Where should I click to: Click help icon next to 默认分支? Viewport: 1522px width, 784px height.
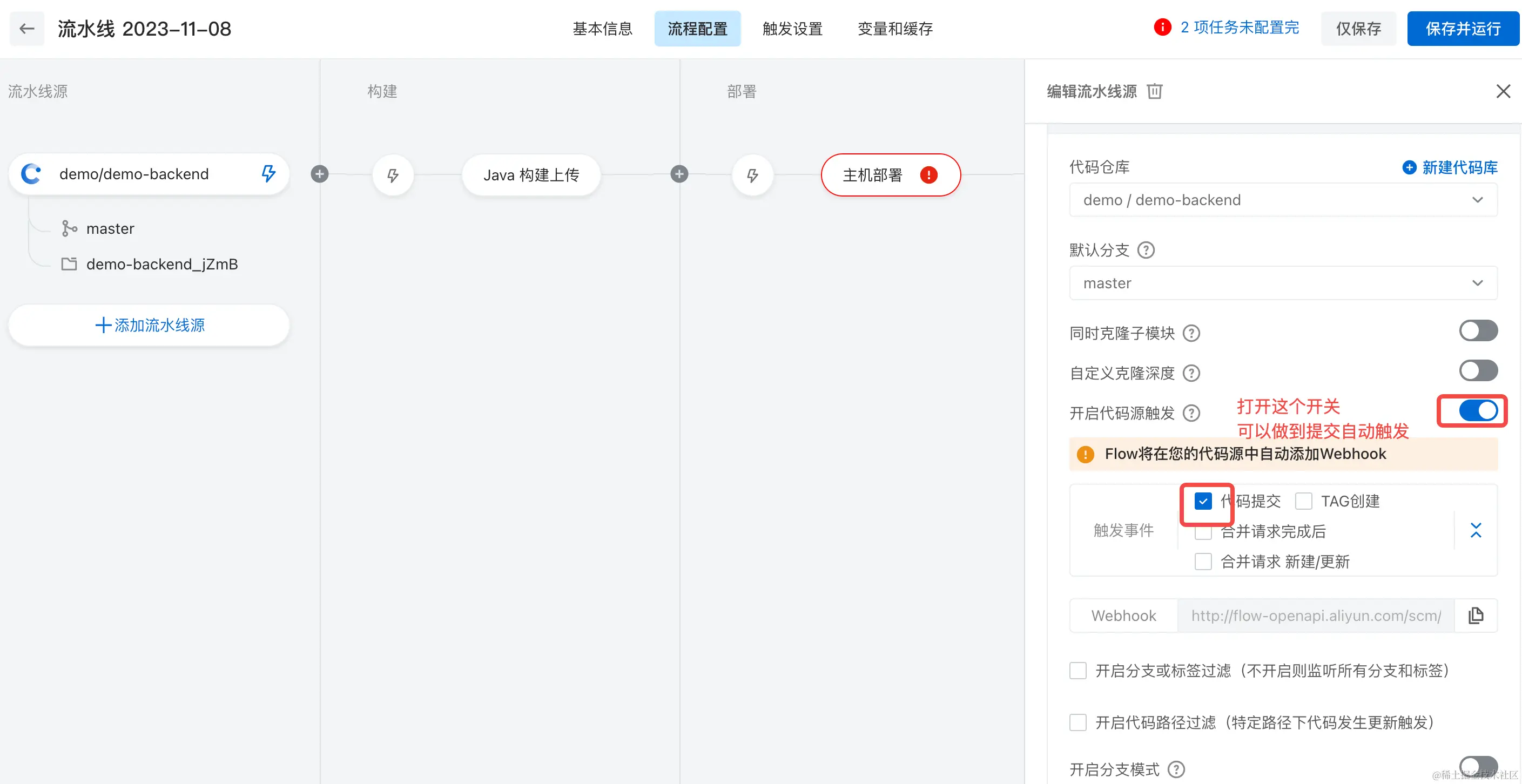1146,250
